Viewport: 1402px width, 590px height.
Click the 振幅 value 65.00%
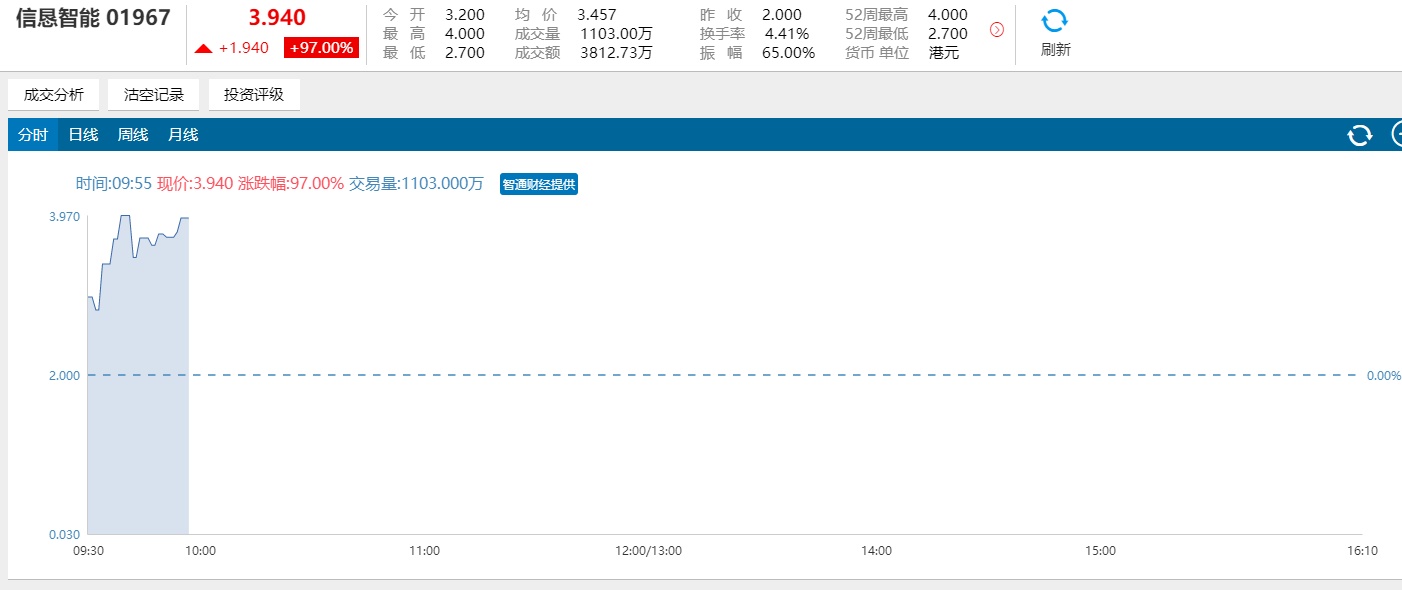point(788,53)
